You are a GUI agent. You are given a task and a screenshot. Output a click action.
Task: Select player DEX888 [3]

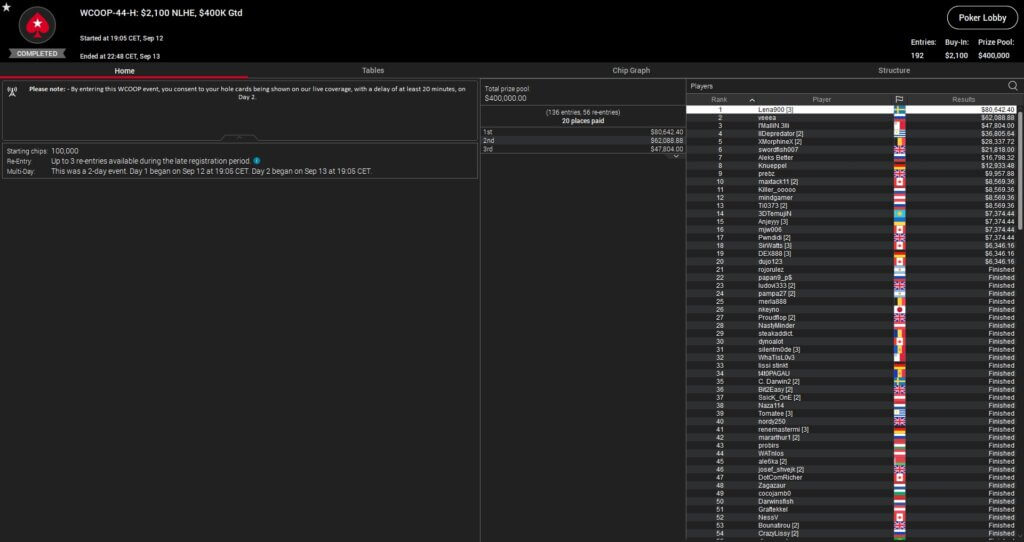coord(852,253)
